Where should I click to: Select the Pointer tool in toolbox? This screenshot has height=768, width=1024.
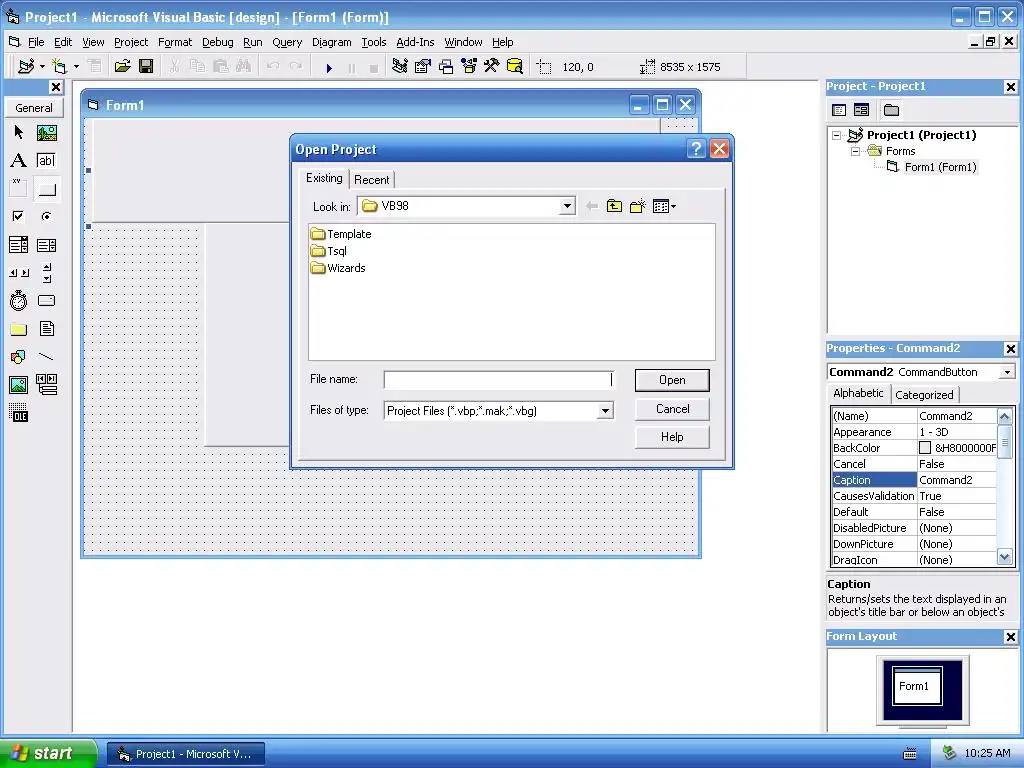pyautogui.click(x=18, y=133)
